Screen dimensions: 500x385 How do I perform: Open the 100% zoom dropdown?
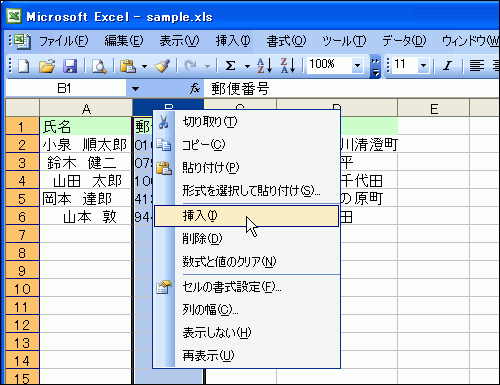(x=357, y=65)
